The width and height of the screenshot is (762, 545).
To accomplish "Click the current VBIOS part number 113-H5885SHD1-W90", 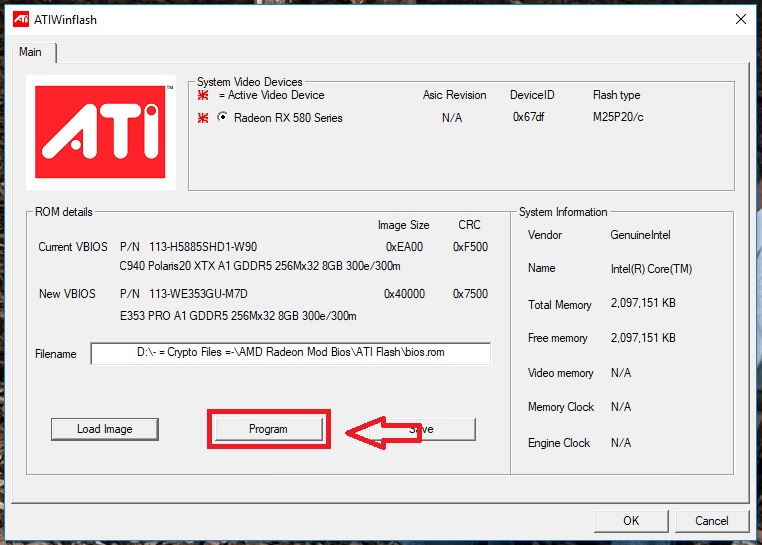I will 203,247.
